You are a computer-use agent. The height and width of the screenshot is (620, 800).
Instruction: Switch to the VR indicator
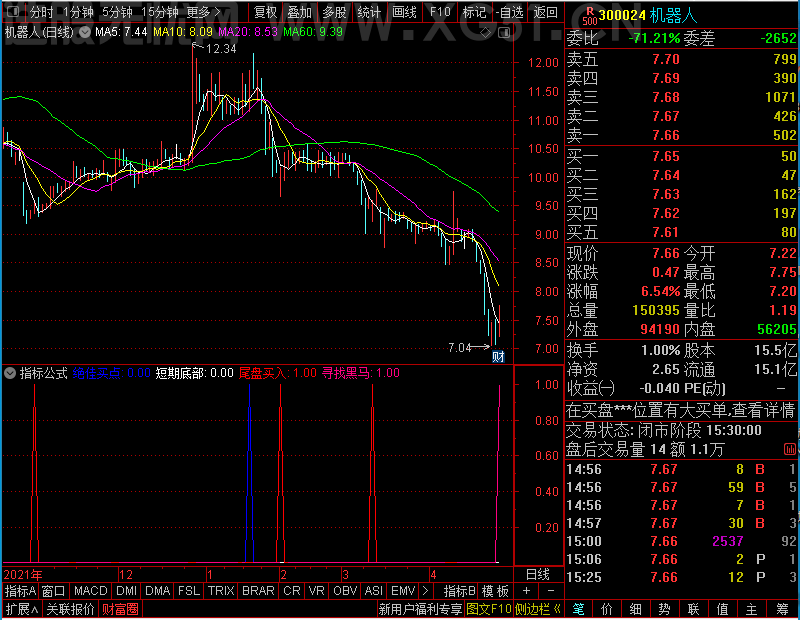pos(316,591)
